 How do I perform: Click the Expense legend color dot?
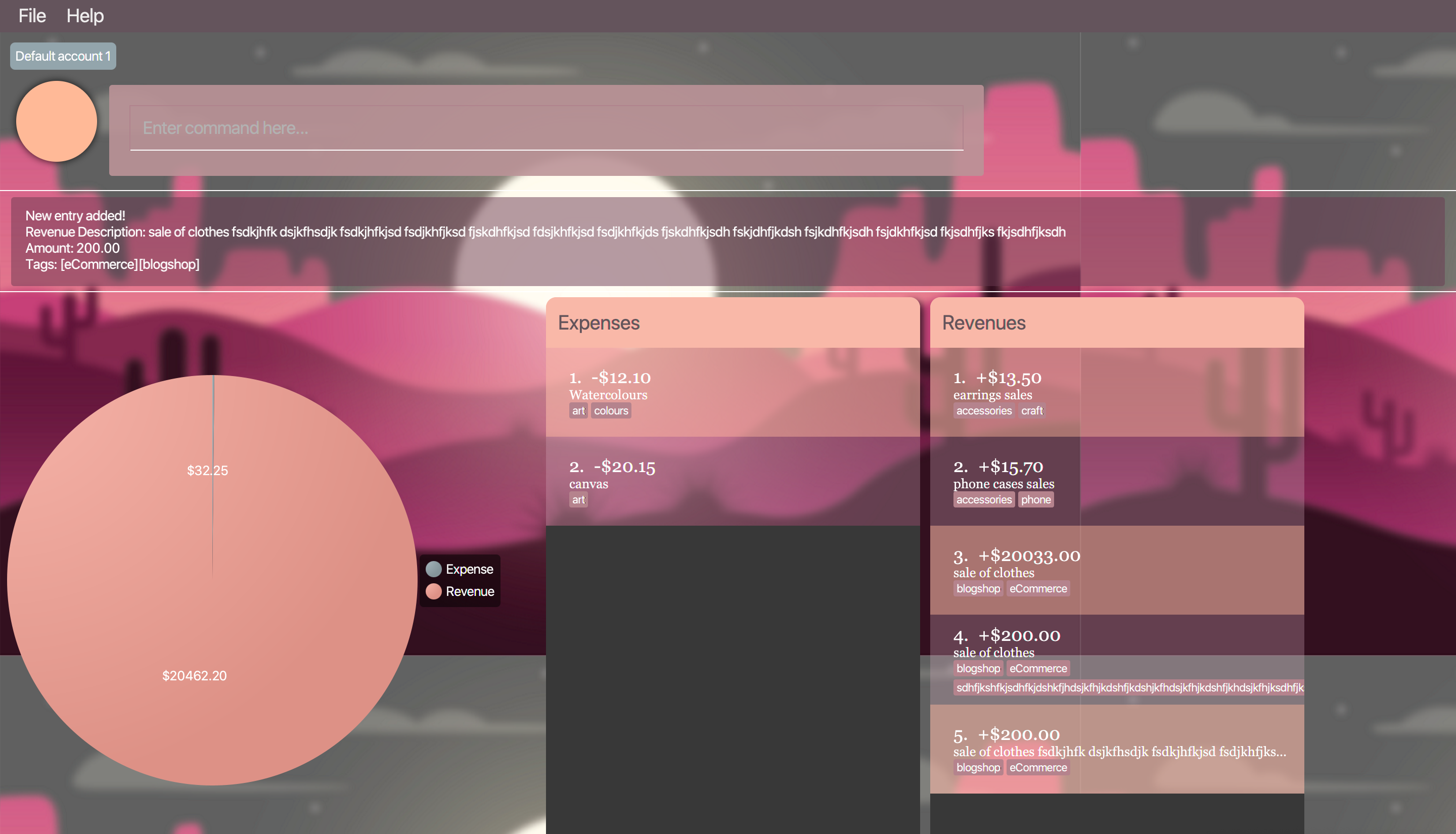(x=434, y=569)
